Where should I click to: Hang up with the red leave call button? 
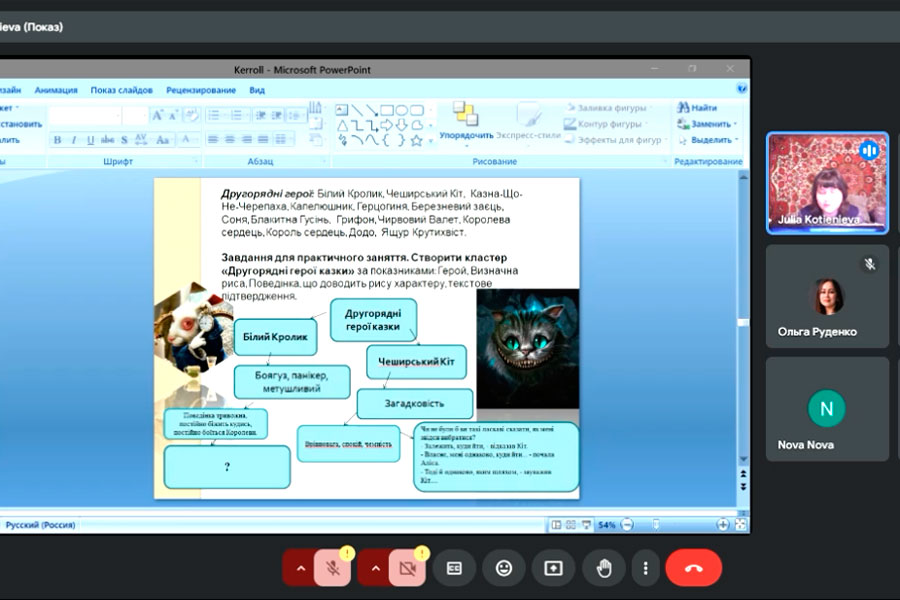694,568
